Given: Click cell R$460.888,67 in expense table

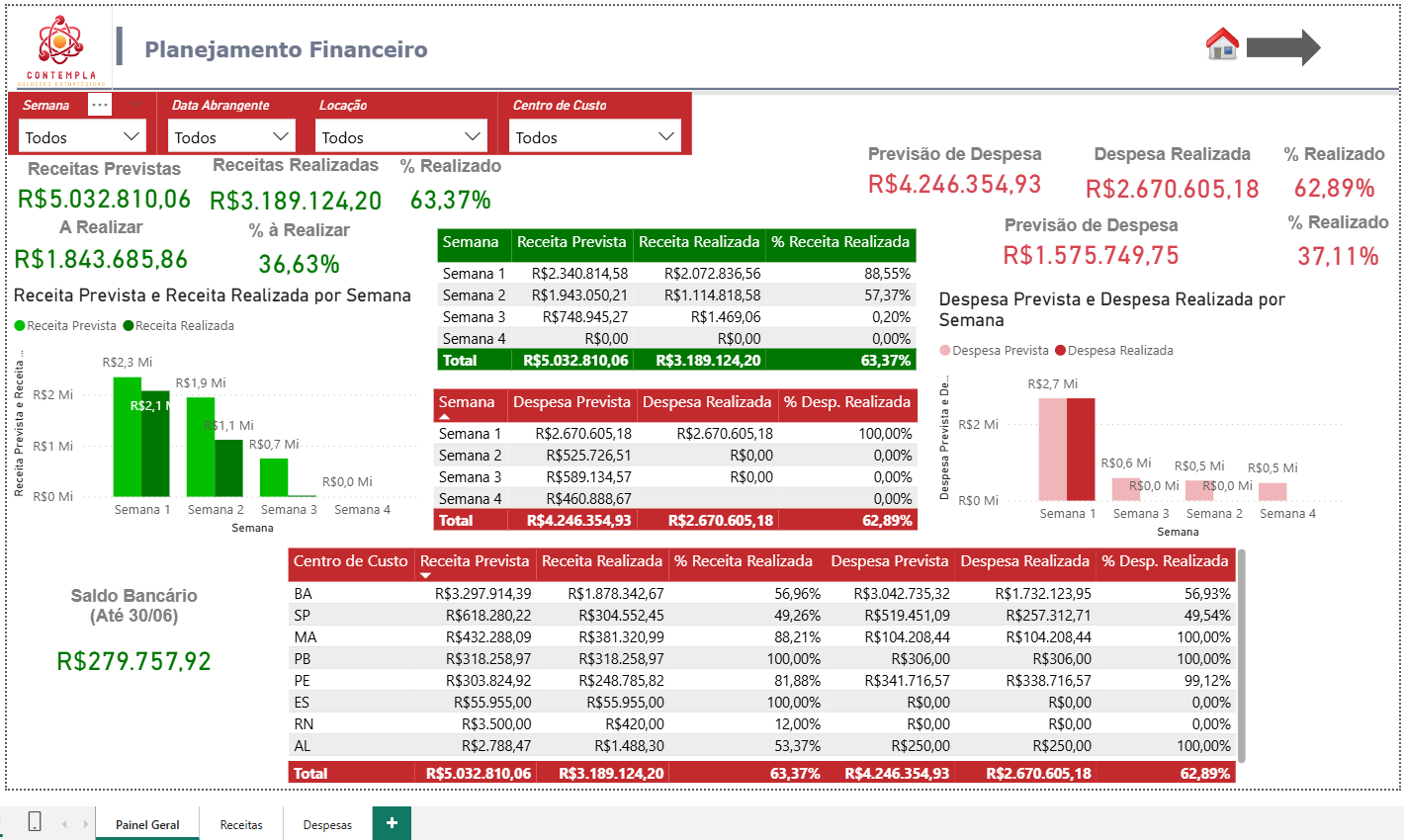Looking at the screenshot, I should tap(589, 499).
